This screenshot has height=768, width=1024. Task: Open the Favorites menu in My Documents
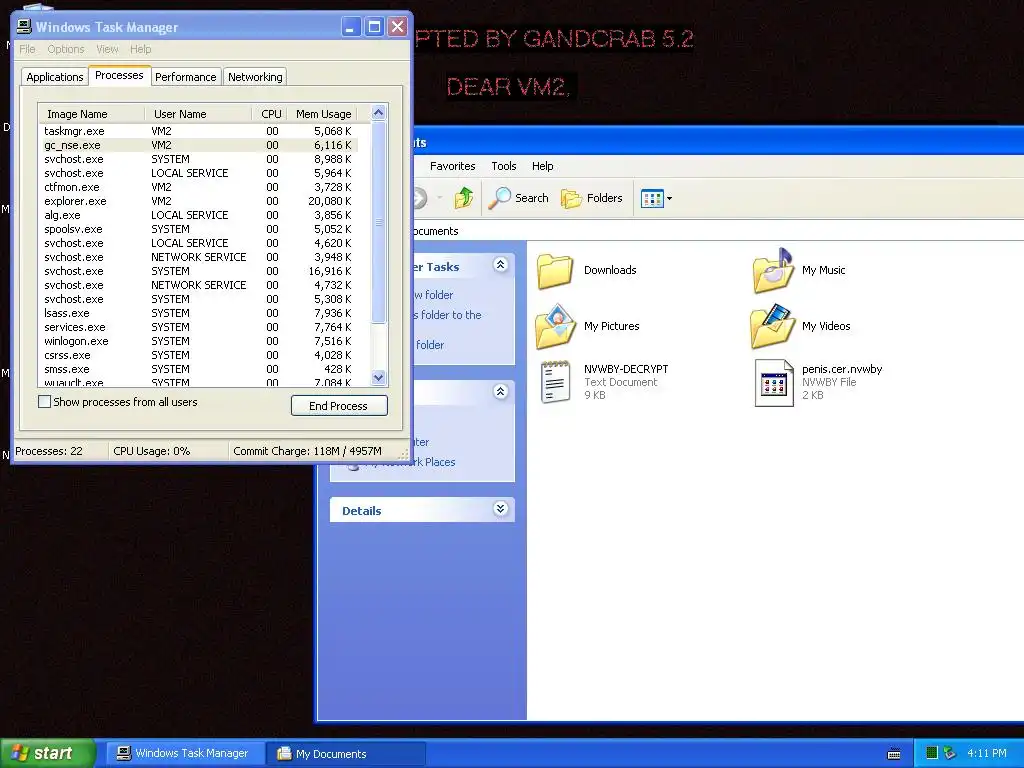(453, 166)
